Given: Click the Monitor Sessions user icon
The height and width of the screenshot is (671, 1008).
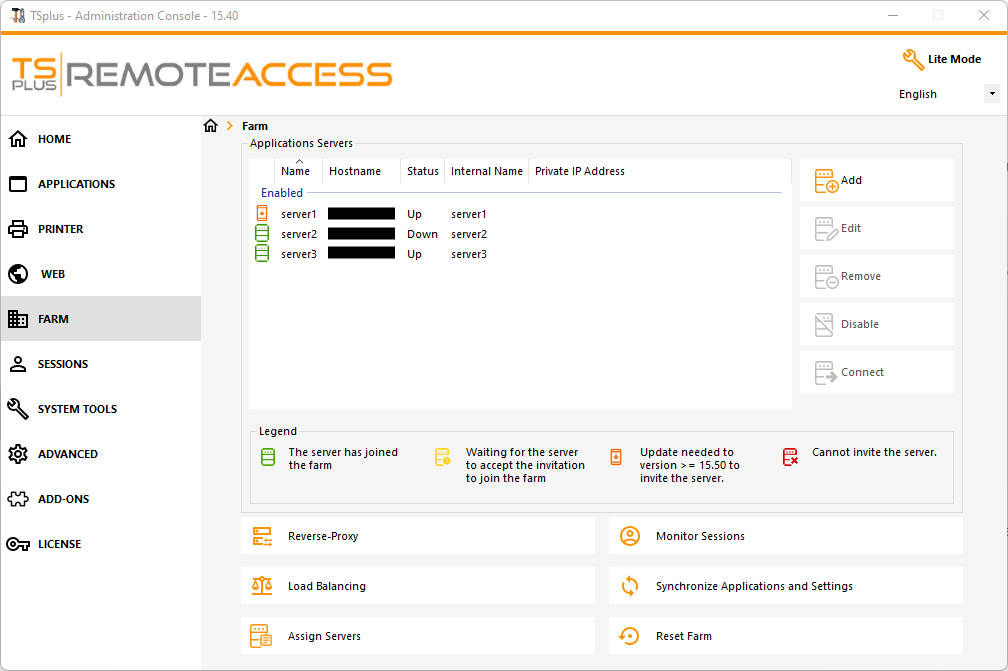Looking at the screenshot, I should tap(630, 537).
